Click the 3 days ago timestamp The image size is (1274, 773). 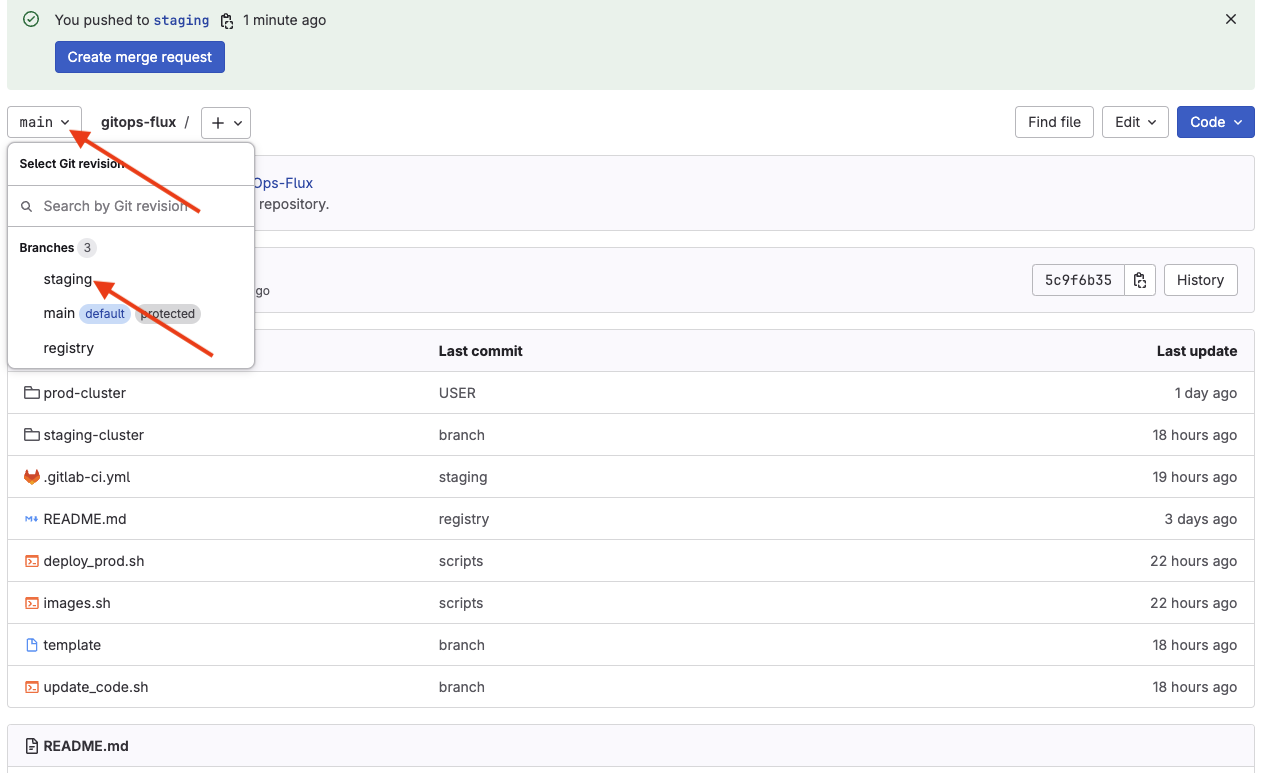coord(1201,519)
